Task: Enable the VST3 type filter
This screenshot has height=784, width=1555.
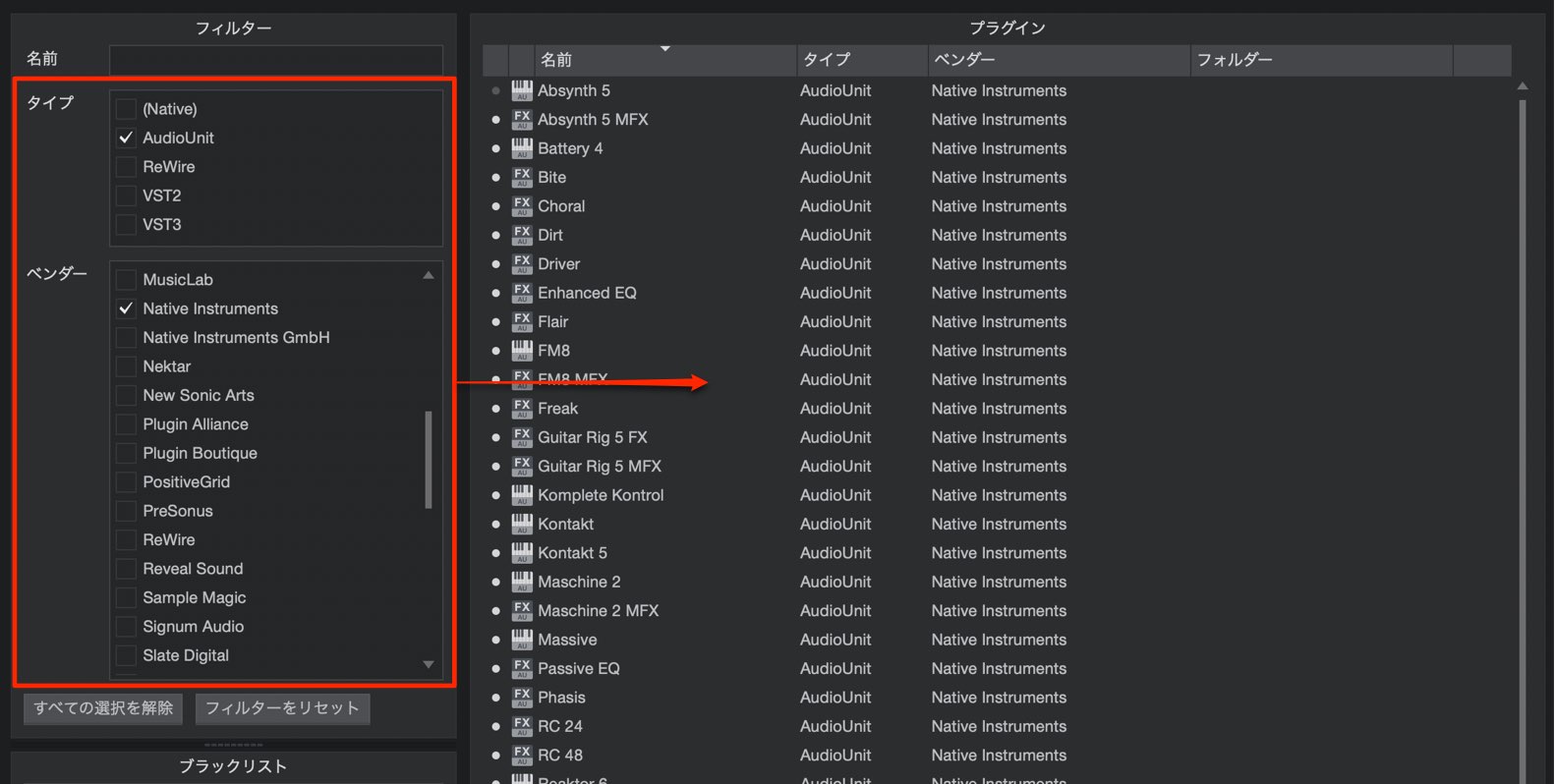Action: (x=126, y=224)
